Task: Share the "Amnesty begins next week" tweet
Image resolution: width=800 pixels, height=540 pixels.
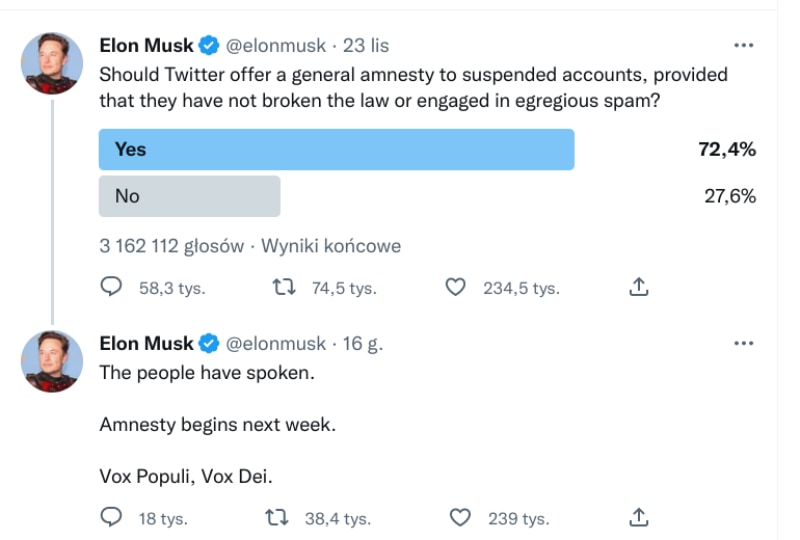Action: point(640,518)
